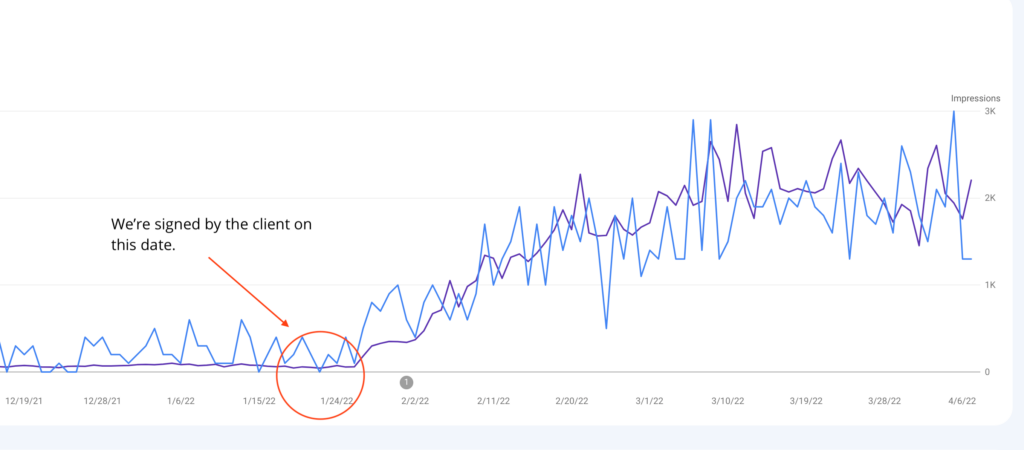Select the 12/28/21 date on the x-axis
Image resolution: width=1024 pixels, height=450 pixels.
point(103,401)
